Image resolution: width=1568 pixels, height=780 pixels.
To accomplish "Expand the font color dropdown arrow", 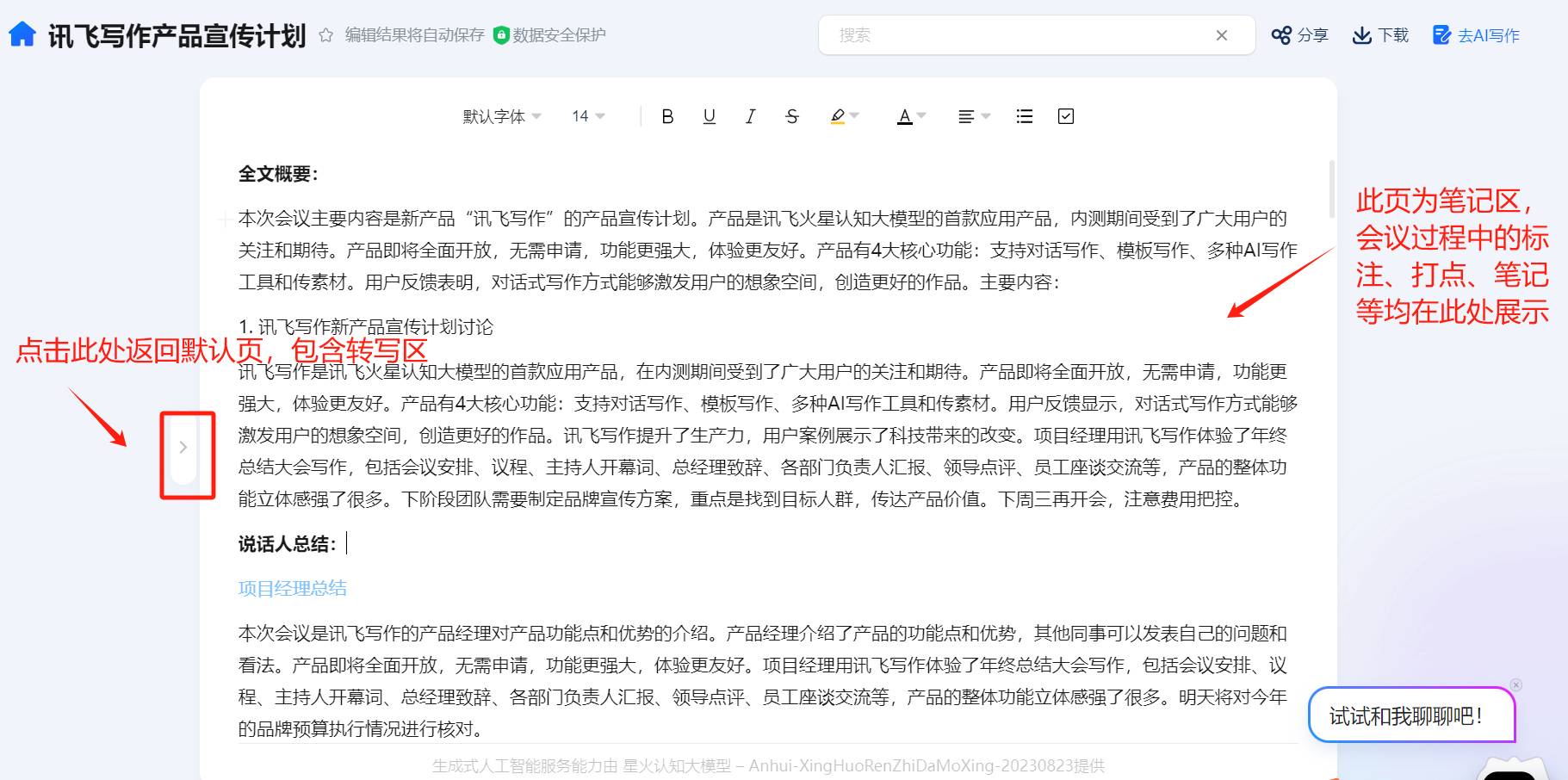I will (921, 115).
